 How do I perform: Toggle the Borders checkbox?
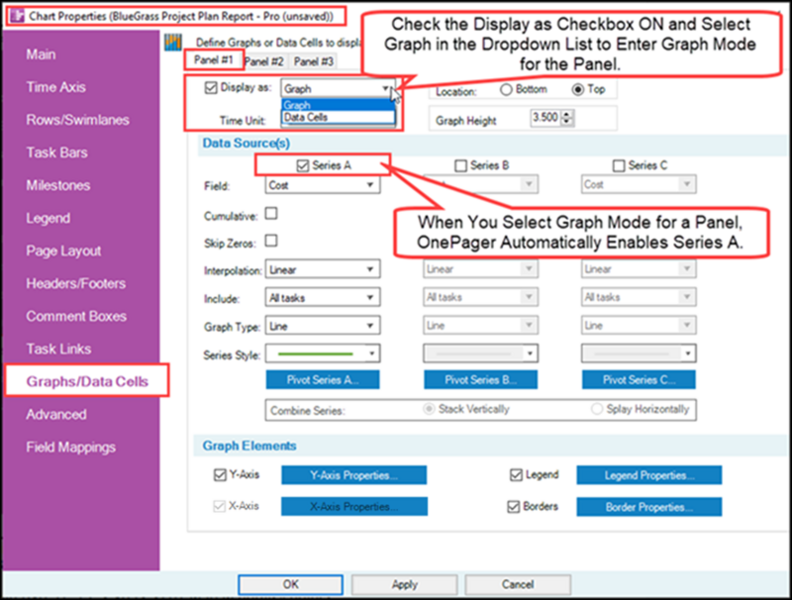513,507
